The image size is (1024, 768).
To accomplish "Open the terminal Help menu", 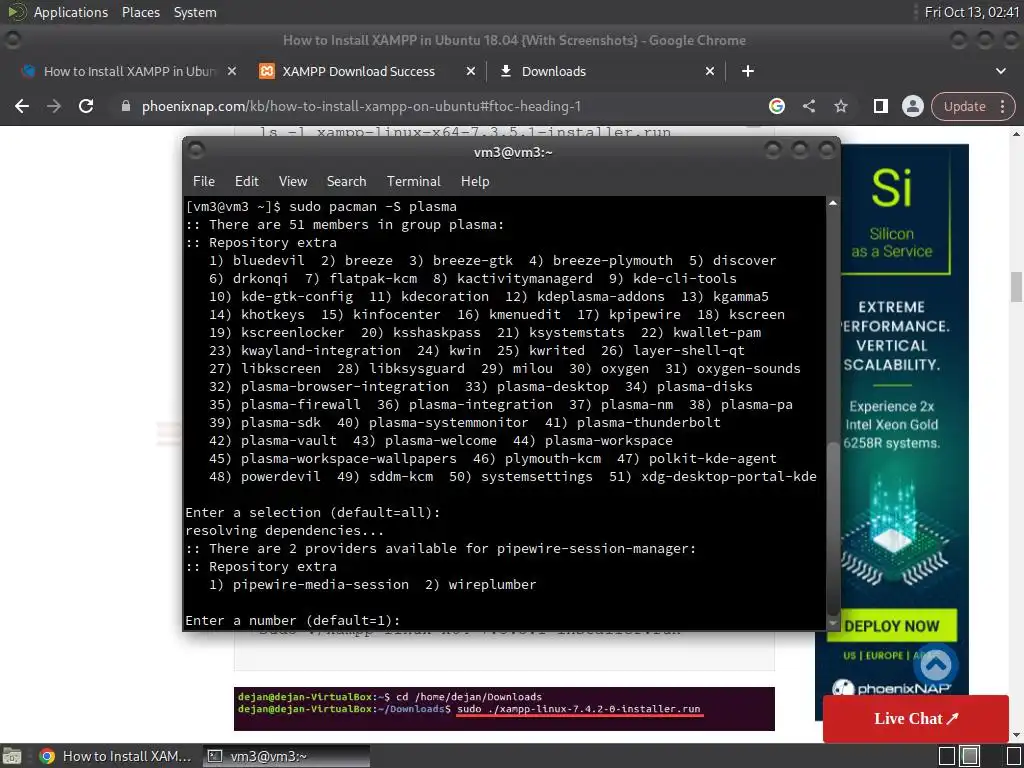I will tap(475, 182).
